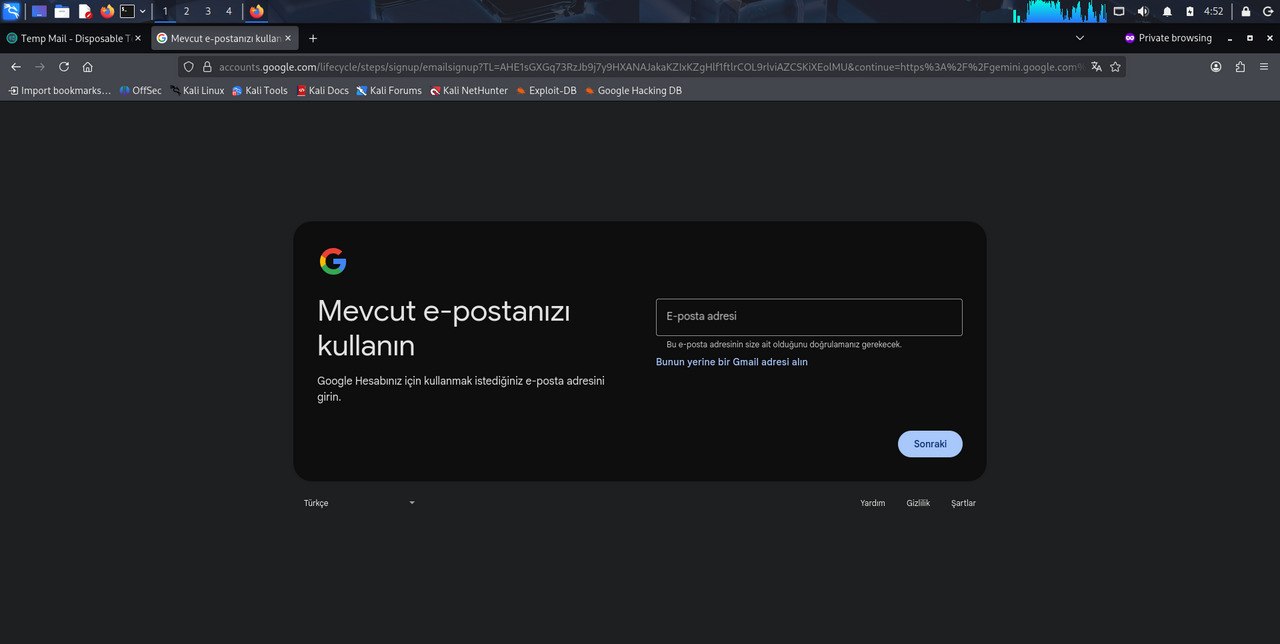Close the Temp Mail tab

[x=138, y=38]
